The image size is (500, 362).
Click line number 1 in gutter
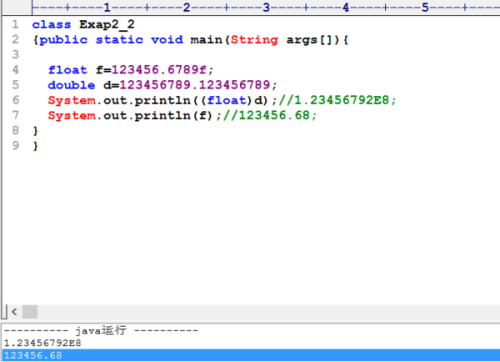(15, 24)
